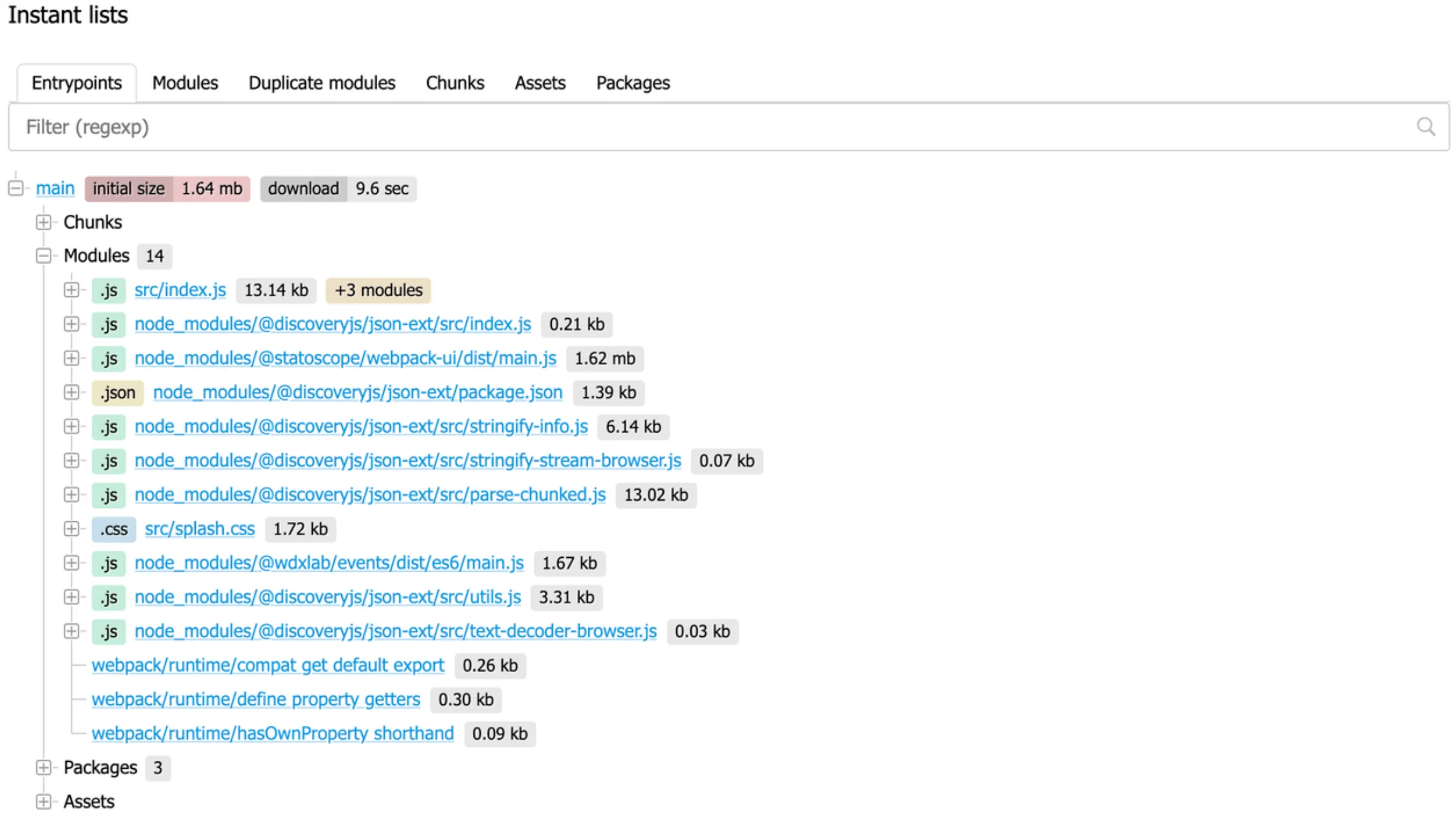Open the Duplicate modules tab
The image size is (1456, 820).
coord(322,83)
